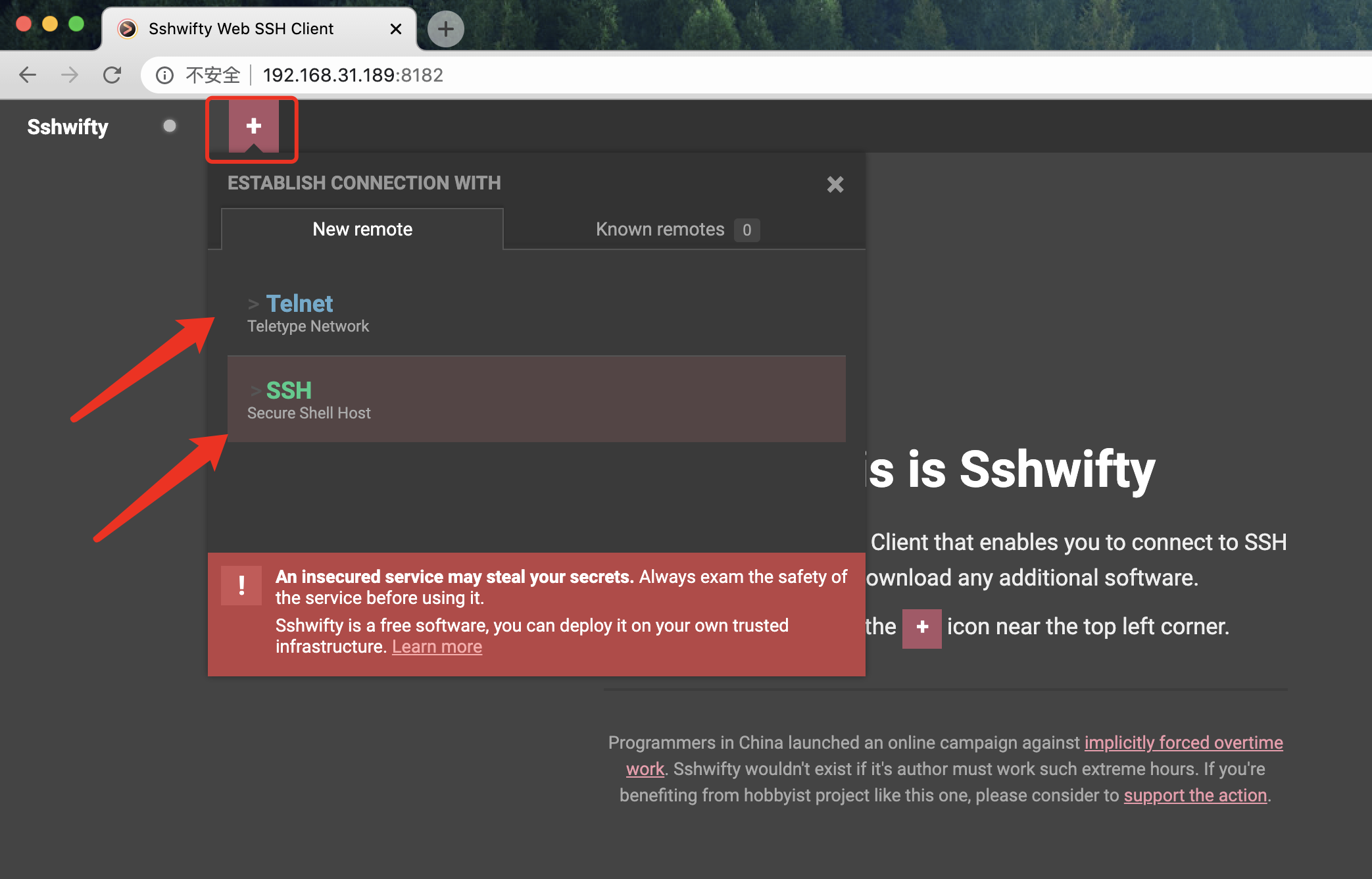Open the Learn more link
The image size is (1372, 879).
[x=437, y=647]
